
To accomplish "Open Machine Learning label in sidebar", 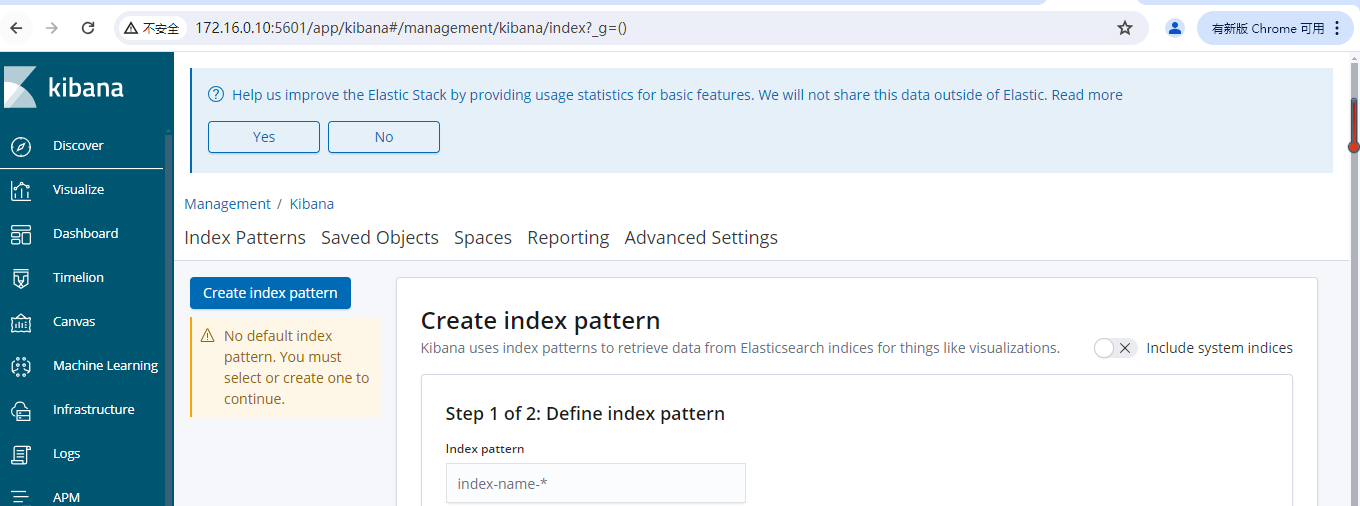I will 105,366.
